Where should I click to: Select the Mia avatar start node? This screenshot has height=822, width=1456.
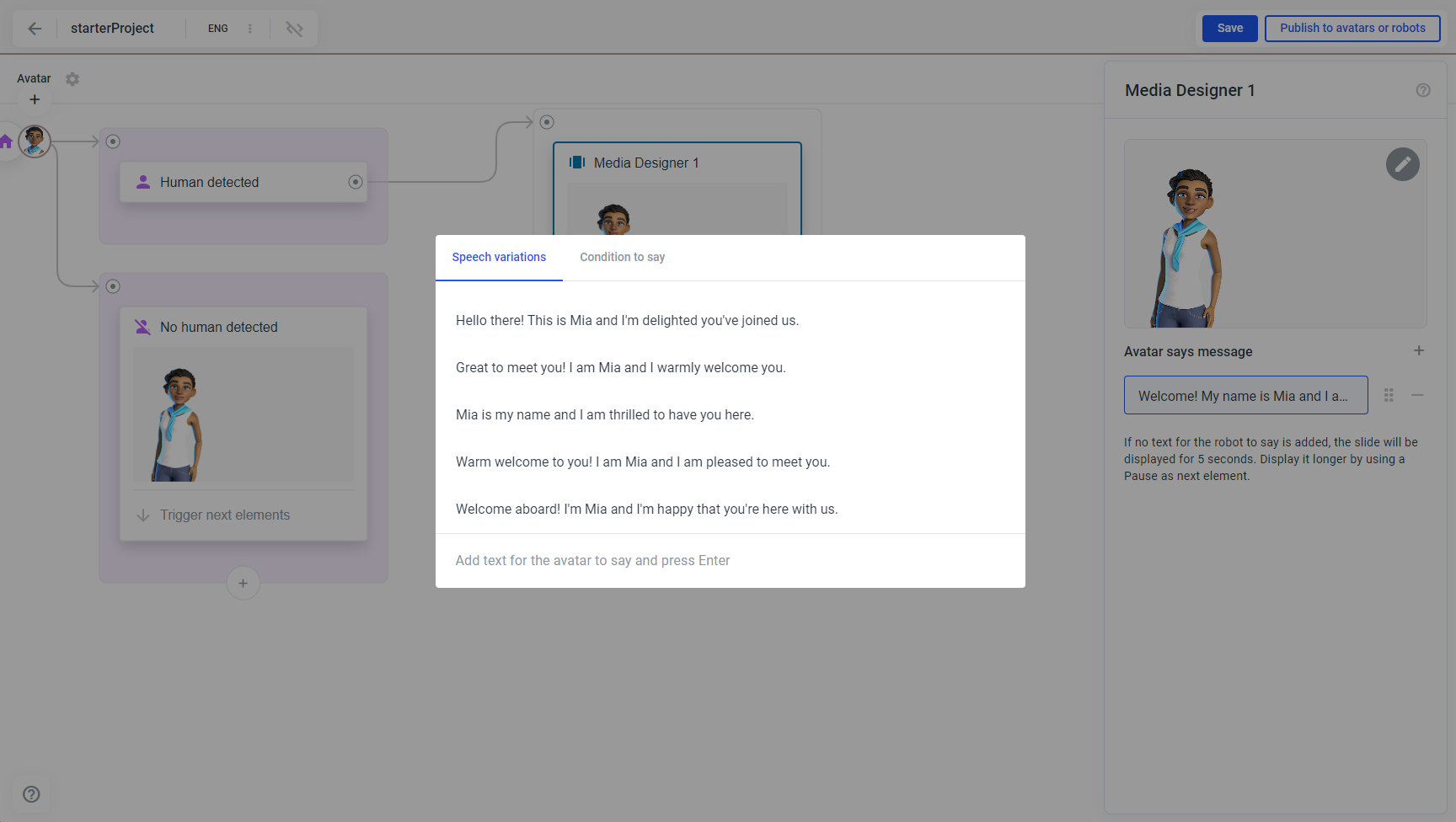tap(35, 141)
